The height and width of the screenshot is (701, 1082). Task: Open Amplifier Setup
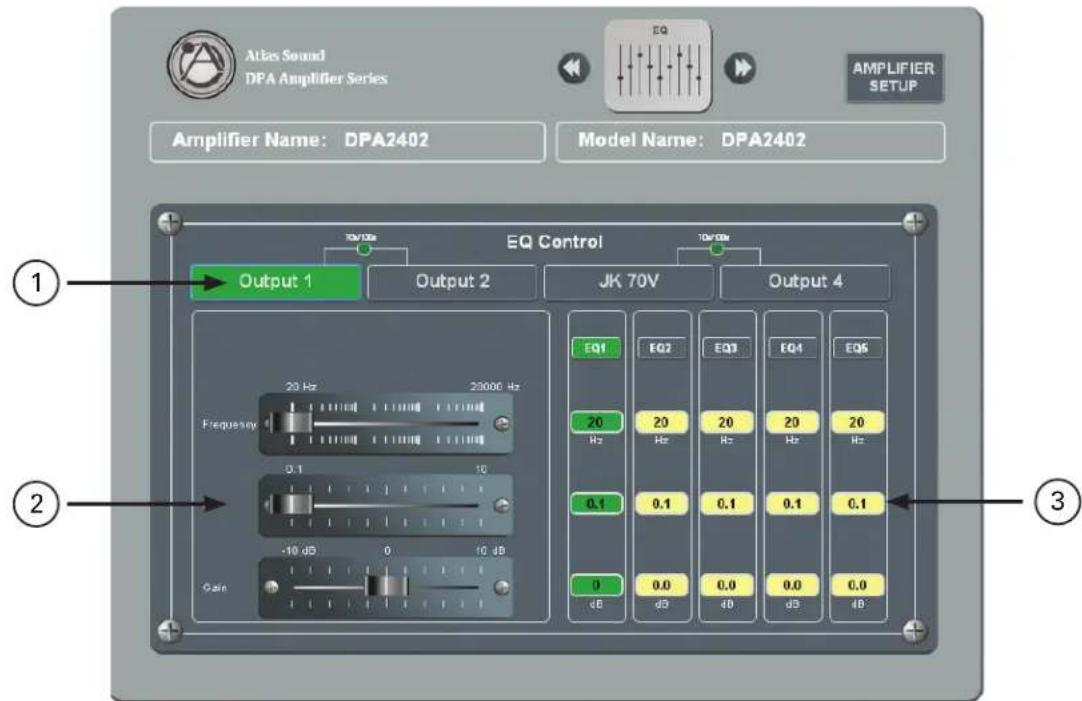click(894, 77)
